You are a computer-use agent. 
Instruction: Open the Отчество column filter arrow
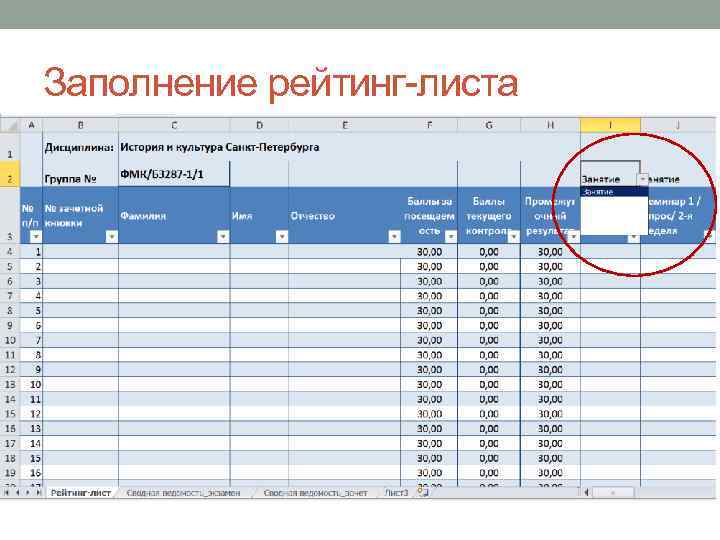click(394, 236)
